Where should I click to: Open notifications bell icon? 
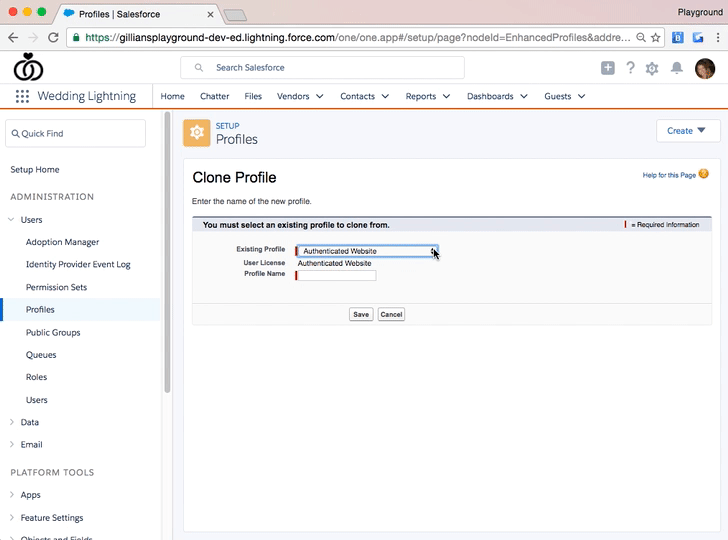(676, 68)
